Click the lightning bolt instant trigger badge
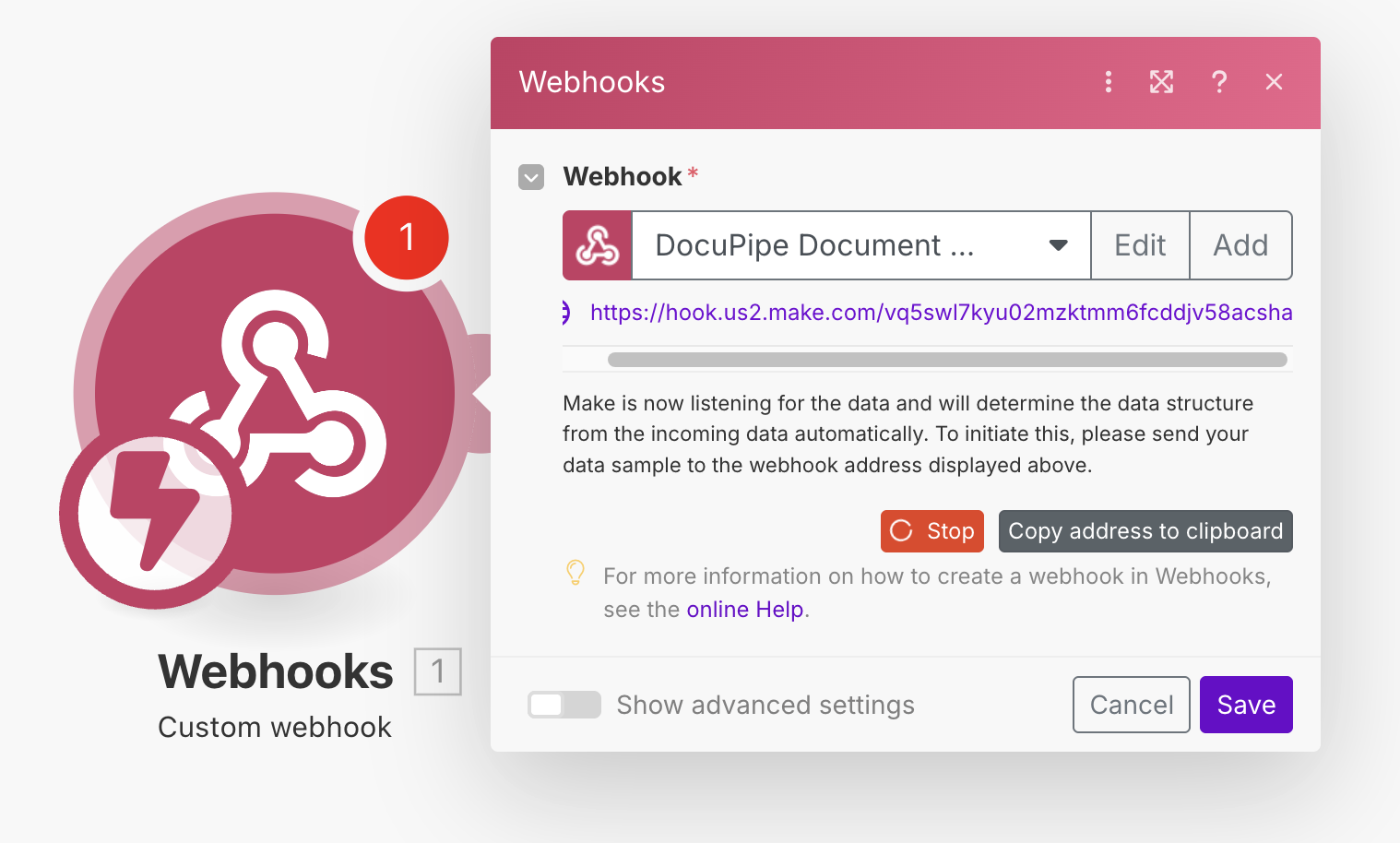 (x=154, y=513)
